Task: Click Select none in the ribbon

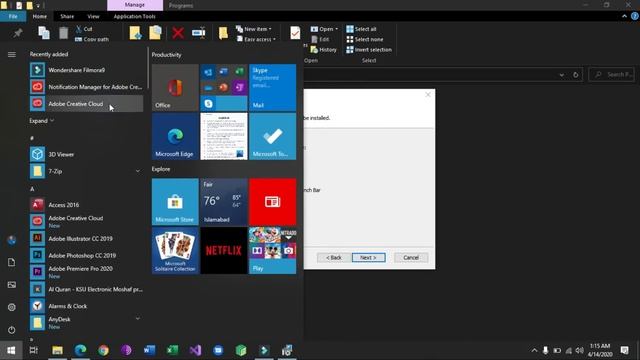Action: 364,39
